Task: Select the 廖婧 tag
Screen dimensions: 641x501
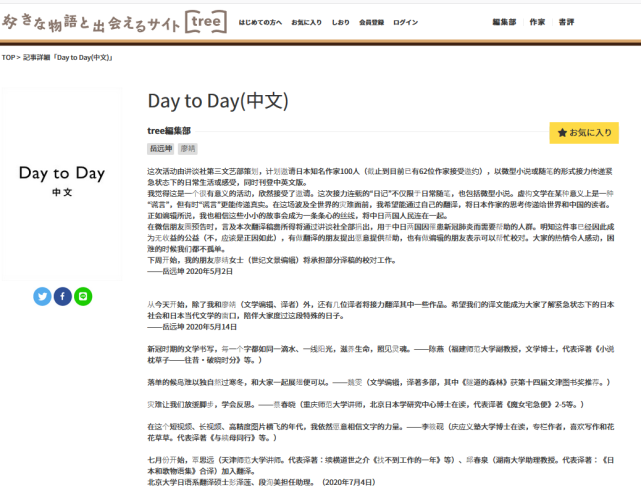Action: click(x=188, y=148)
